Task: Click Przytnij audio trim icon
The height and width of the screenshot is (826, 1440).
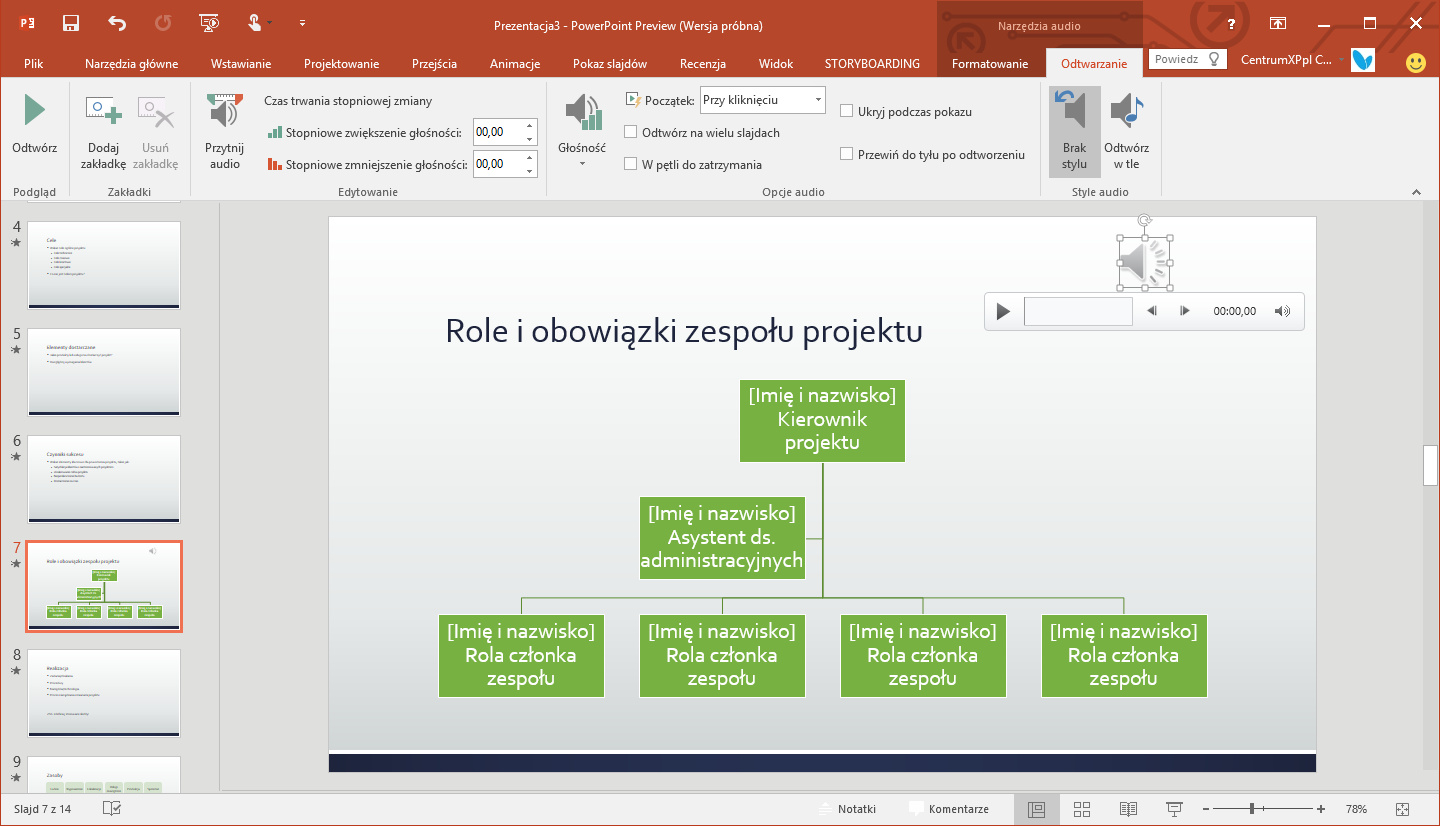Action: click(224, 111)
